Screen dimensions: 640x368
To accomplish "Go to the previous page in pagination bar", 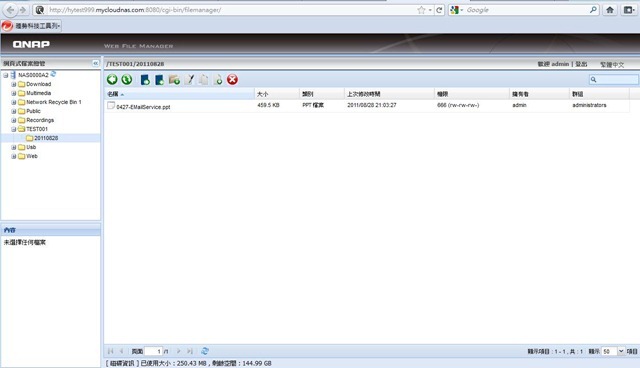I will [121, 351].
